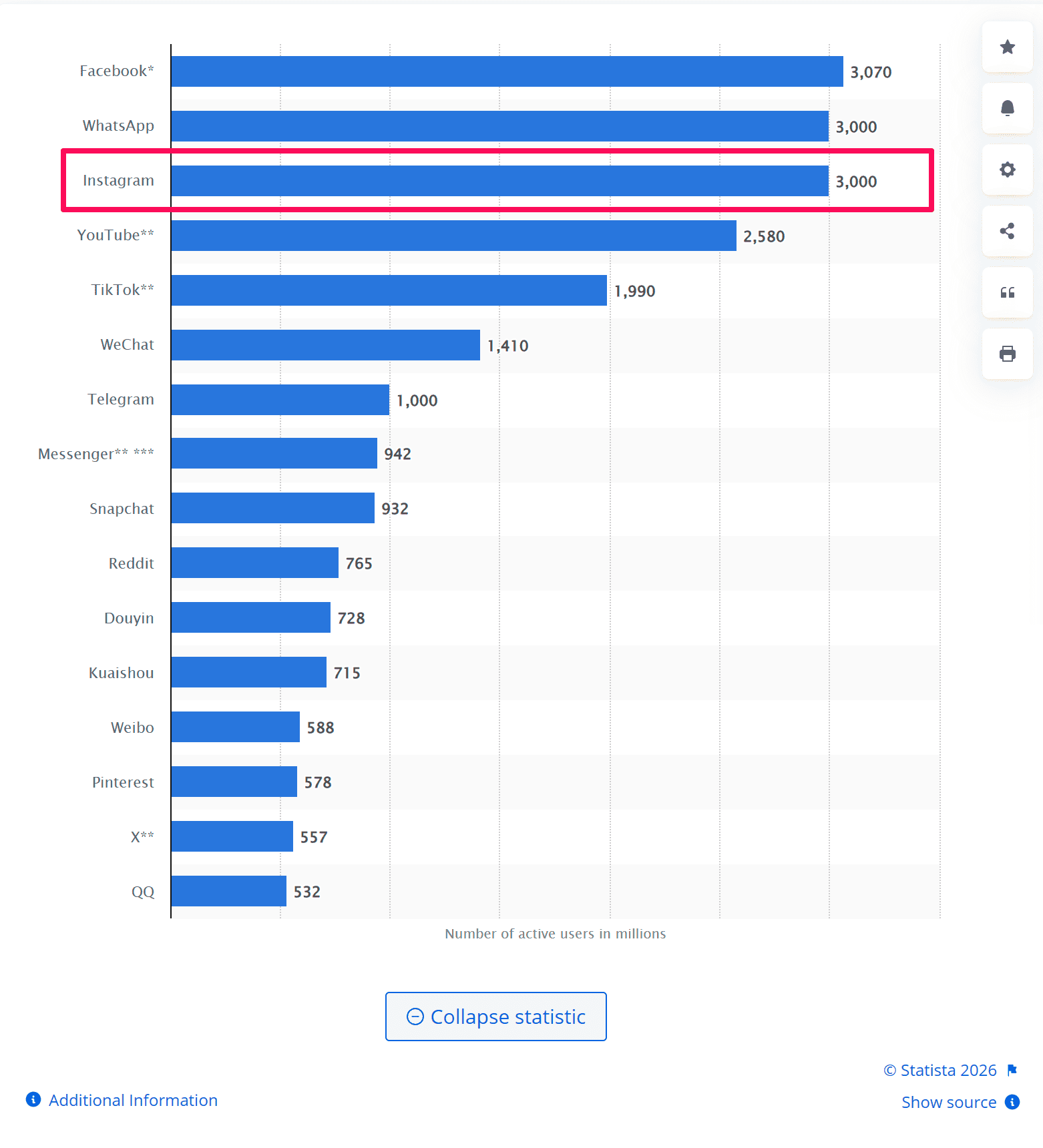Click the info icon beside Additional Information
The image size is (1043, 1148).
tap(33, 1100)
